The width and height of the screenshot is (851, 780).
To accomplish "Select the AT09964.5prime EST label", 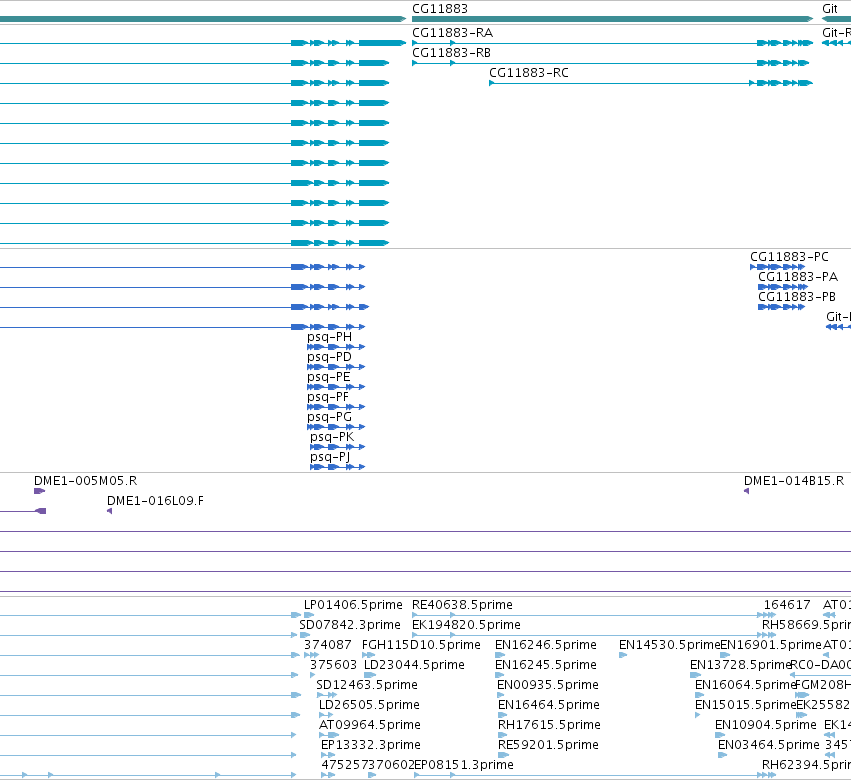I will point(370,726).
